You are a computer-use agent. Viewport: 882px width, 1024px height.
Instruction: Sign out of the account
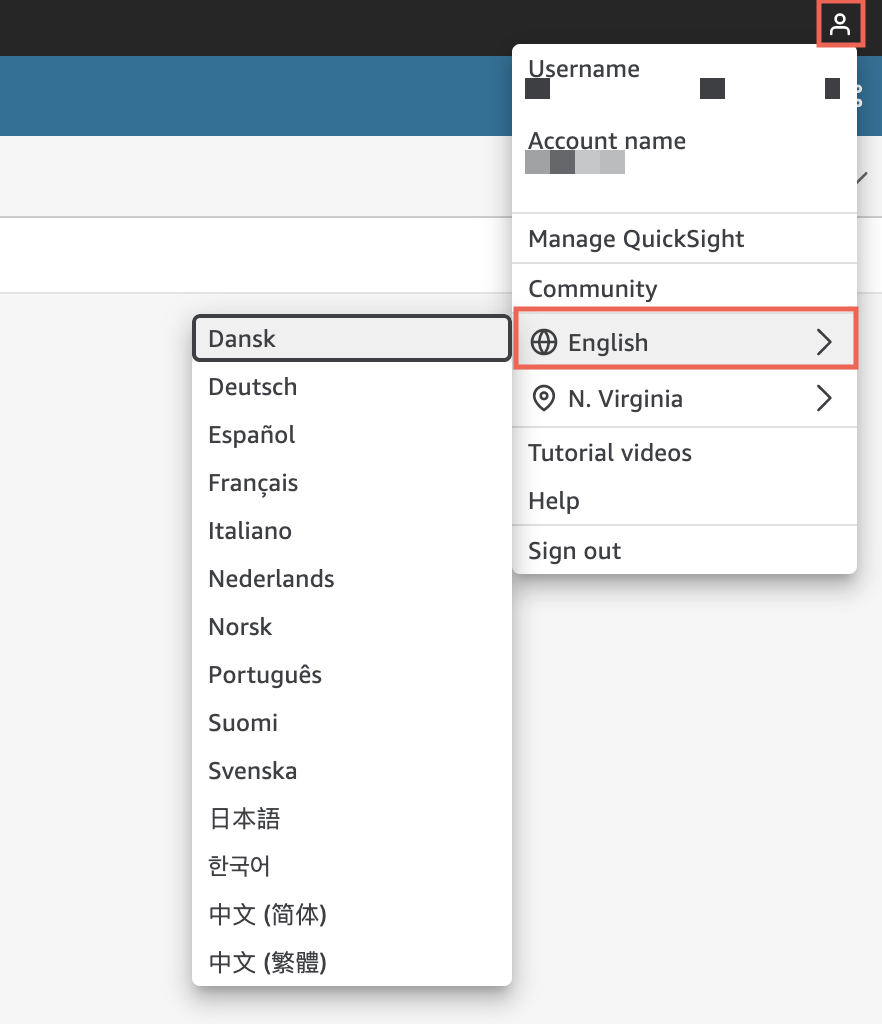click(574, 551)
